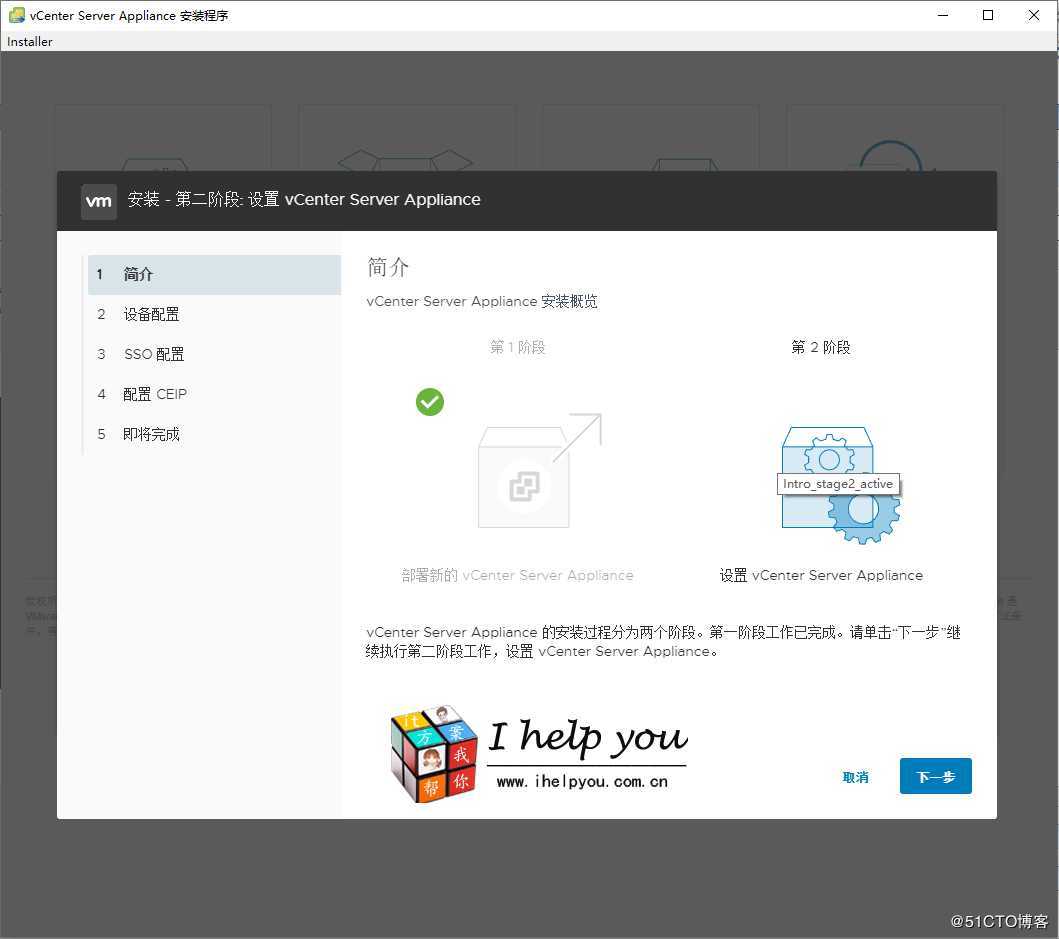Click the stage 1 deploy appliance box icon

coord(539,470)
